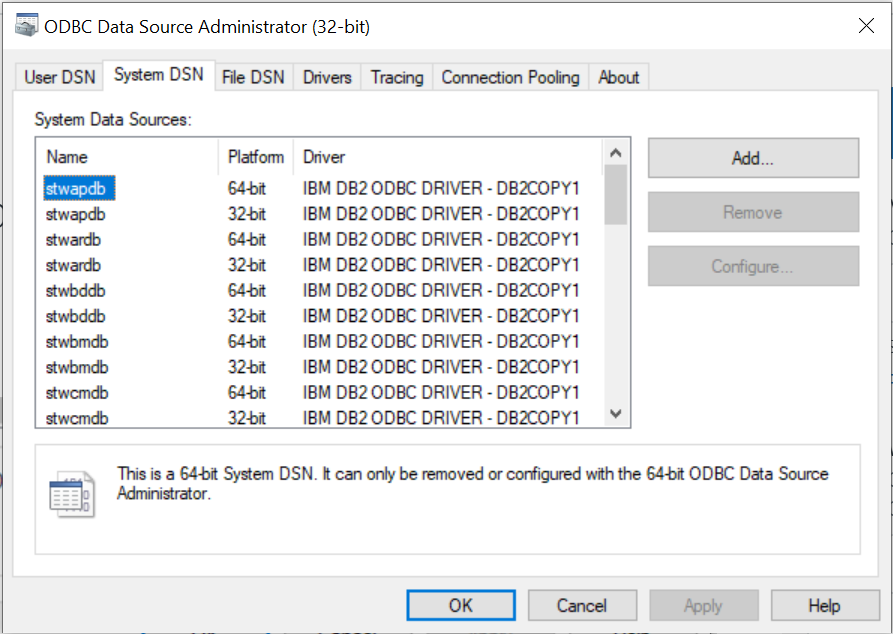Switch to the User DSN tab
893x634 pixels.
pyautogui.click(x=60, y=77)
